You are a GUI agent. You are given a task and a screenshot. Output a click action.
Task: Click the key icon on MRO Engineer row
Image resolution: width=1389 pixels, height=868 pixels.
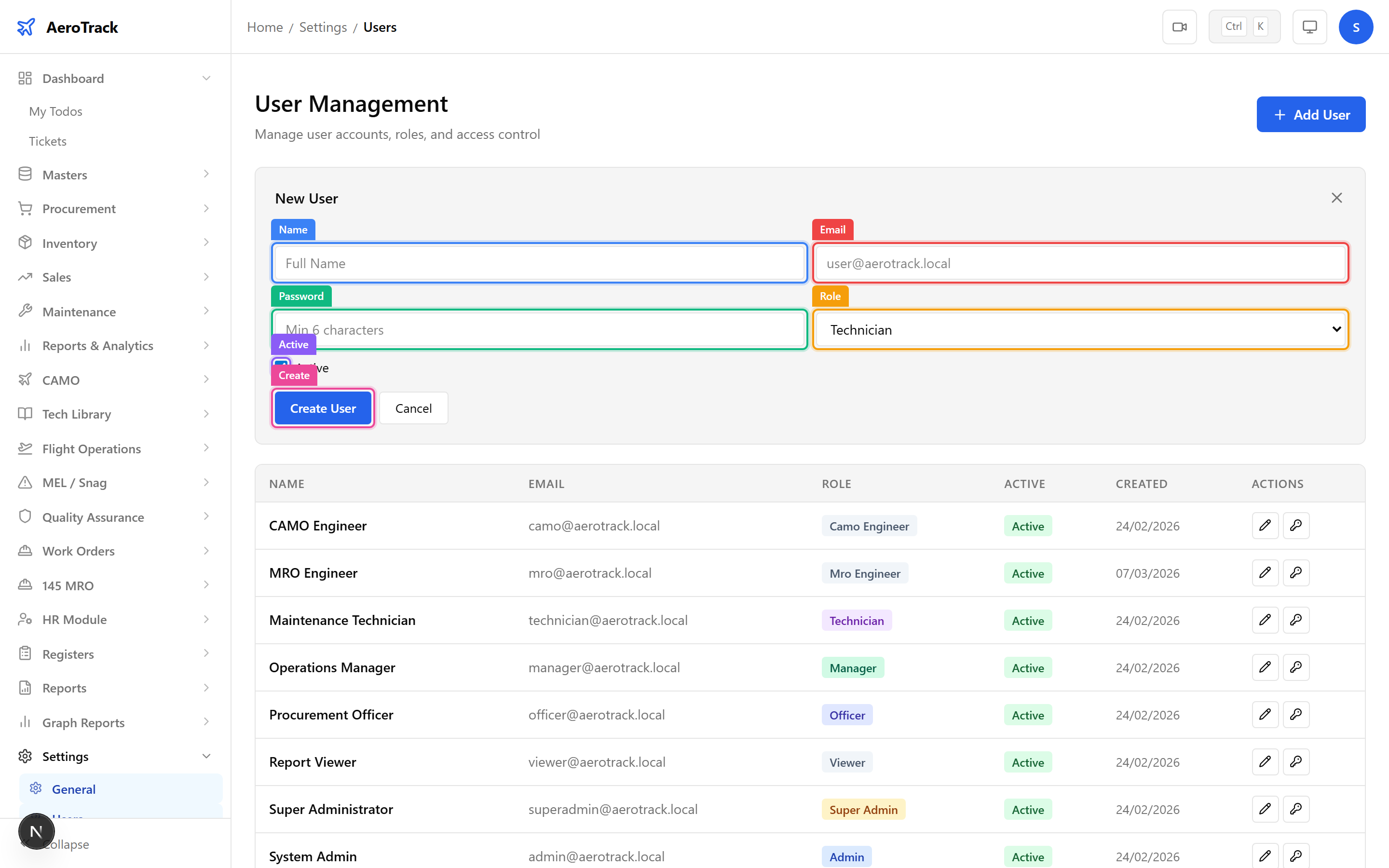point(1296,572)
